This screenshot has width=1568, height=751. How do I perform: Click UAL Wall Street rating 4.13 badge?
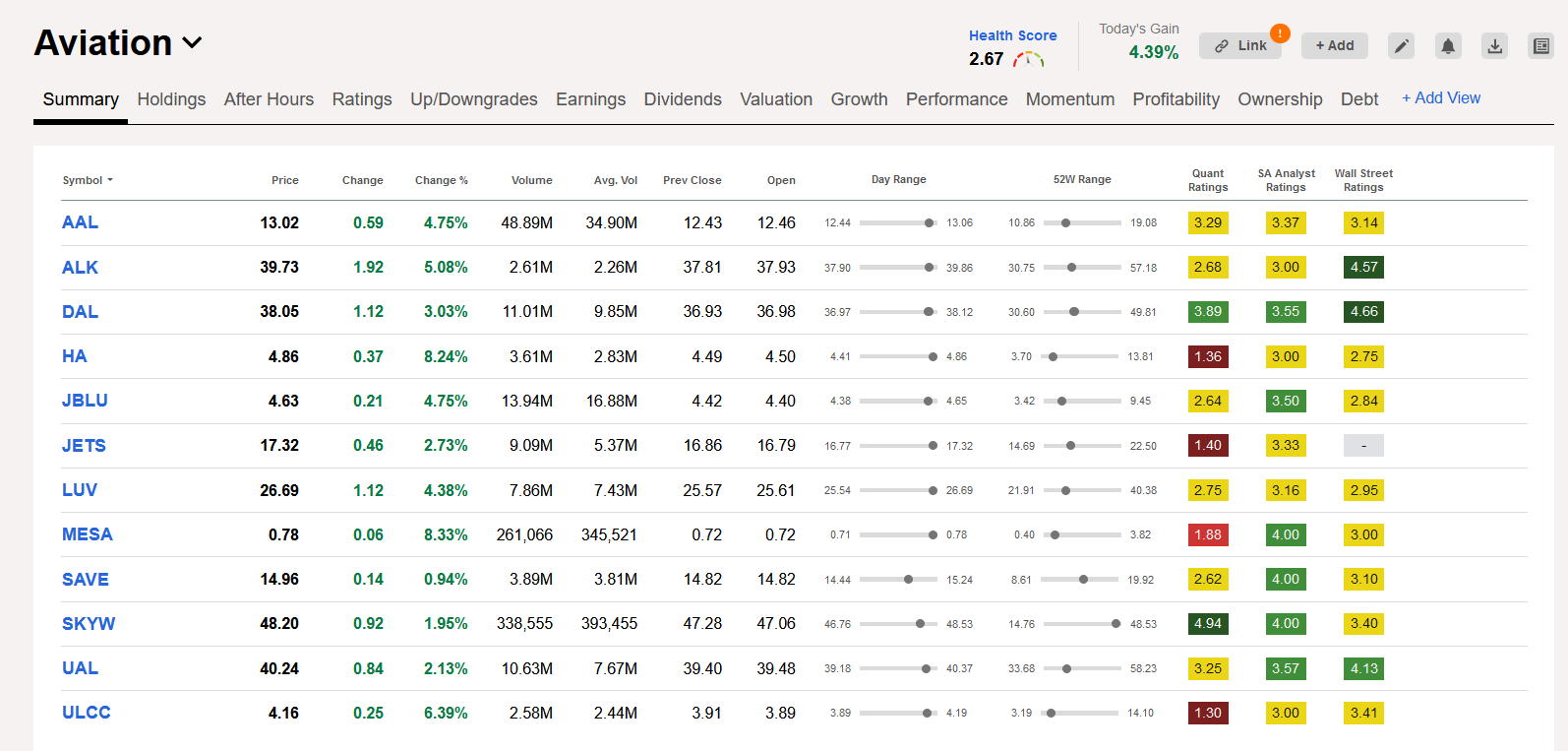click(x=1363, y=668)
